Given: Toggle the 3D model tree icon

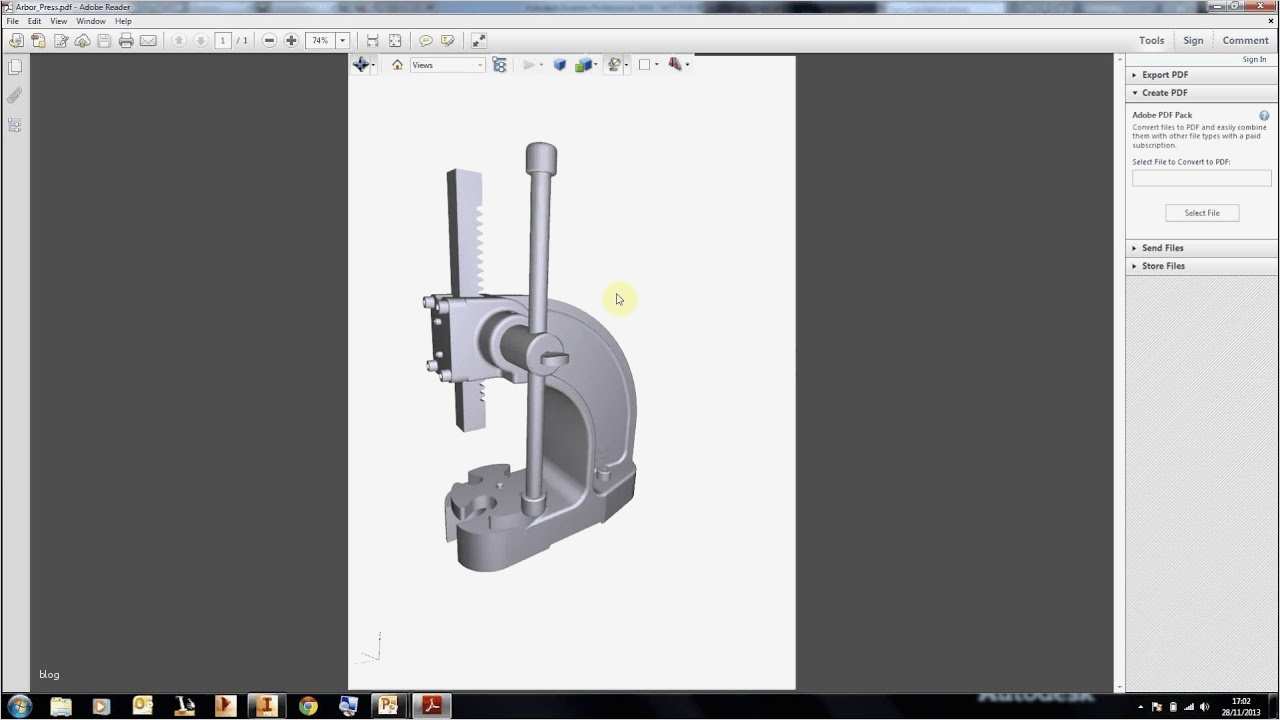Looking at the screenshot, I should click(500, 65).
